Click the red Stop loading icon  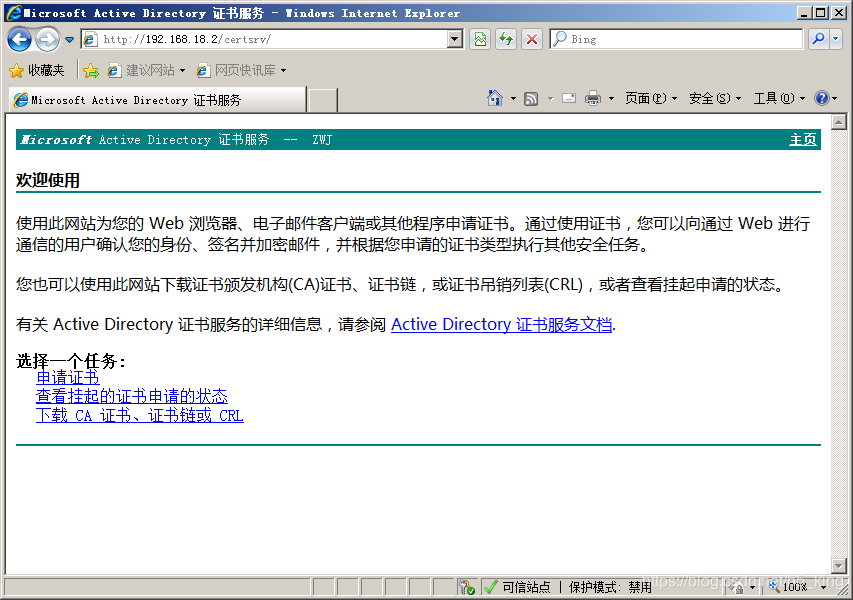pos(531,39)
